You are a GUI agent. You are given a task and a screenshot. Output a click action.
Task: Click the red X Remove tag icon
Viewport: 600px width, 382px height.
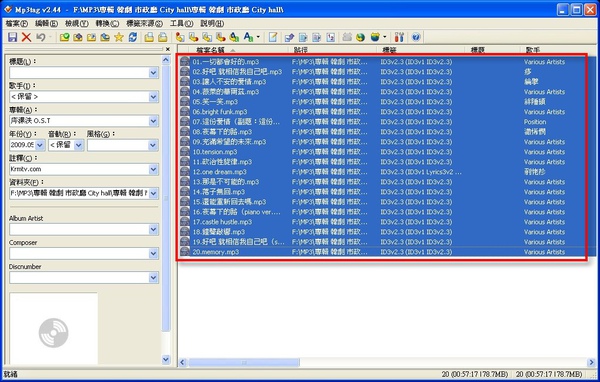tap(26, 37)
